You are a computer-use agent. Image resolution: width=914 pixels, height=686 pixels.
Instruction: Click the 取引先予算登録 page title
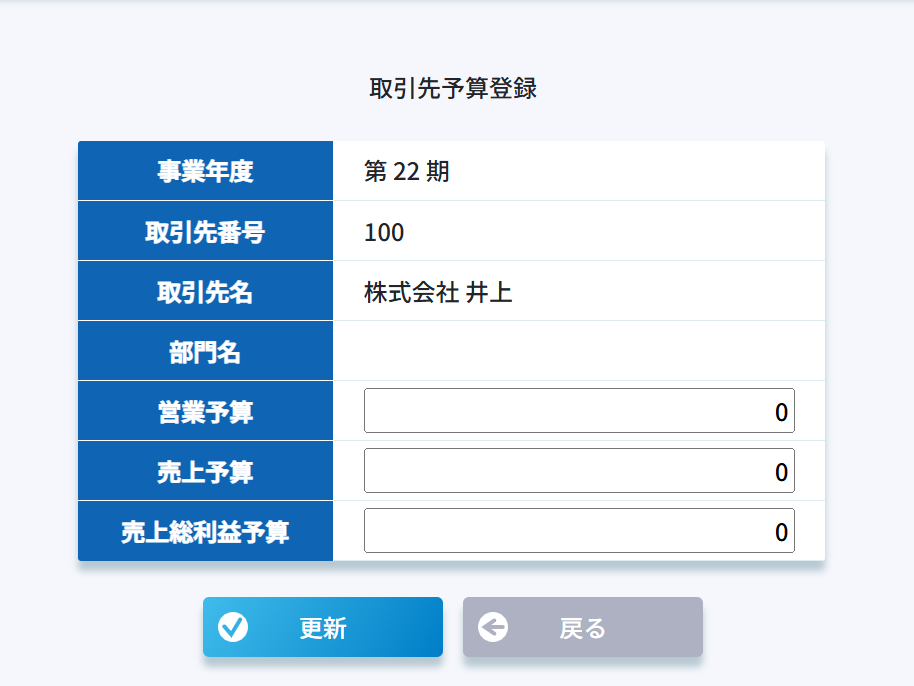point(453,88)
